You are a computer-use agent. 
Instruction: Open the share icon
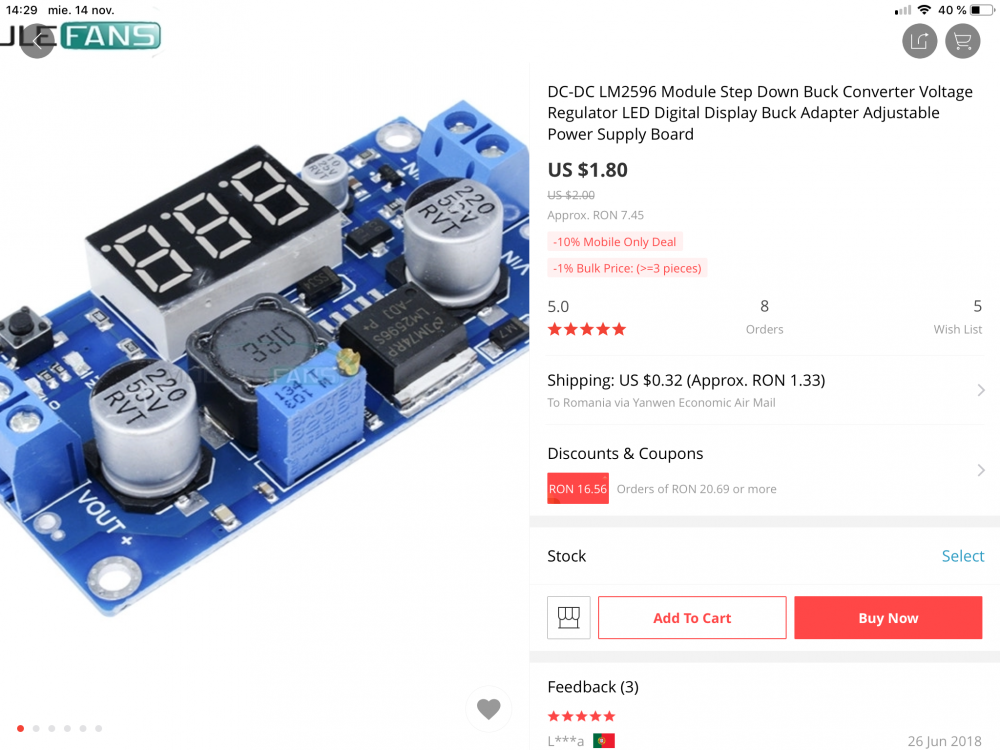click(919, 41)
